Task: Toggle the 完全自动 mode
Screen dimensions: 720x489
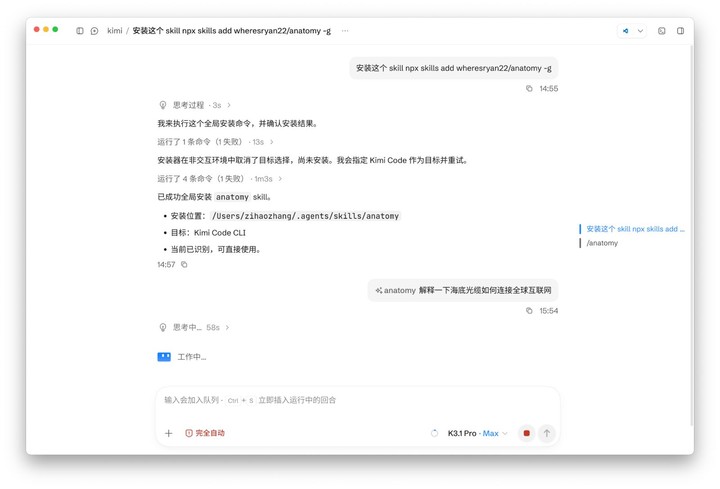Action: pyautogui.click(x=205, y=433)
